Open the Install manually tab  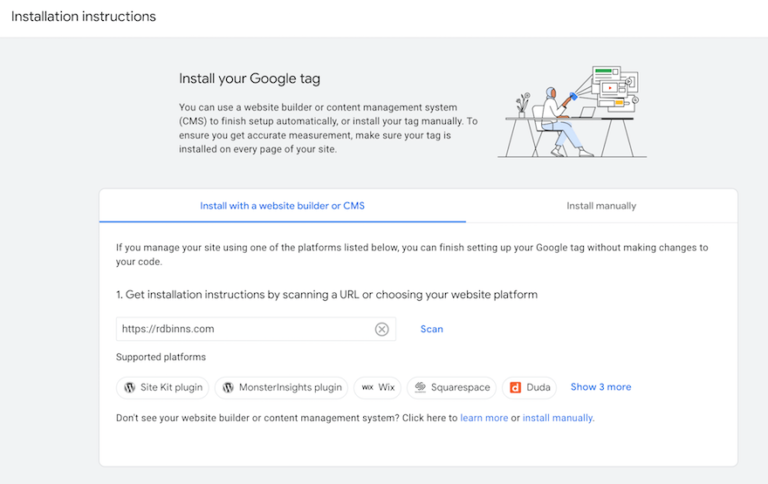coord(601,206)
